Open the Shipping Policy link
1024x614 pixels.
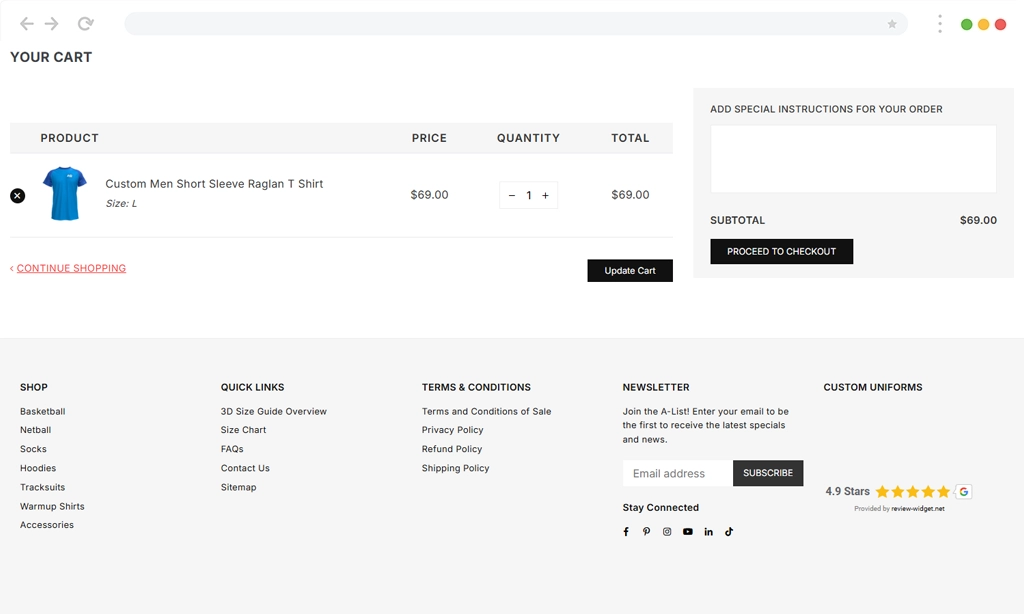click(x=455, y=467)
